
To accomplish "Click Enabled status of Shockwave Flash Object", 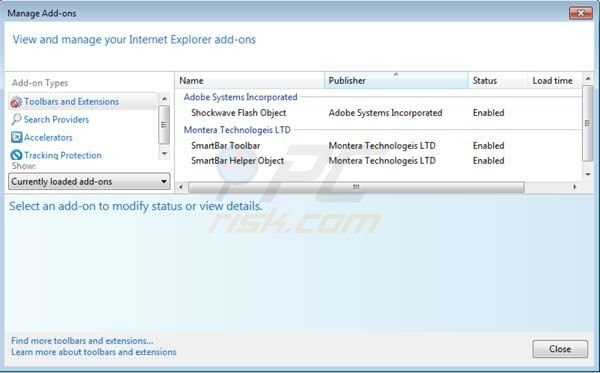I will coord(488,113).
